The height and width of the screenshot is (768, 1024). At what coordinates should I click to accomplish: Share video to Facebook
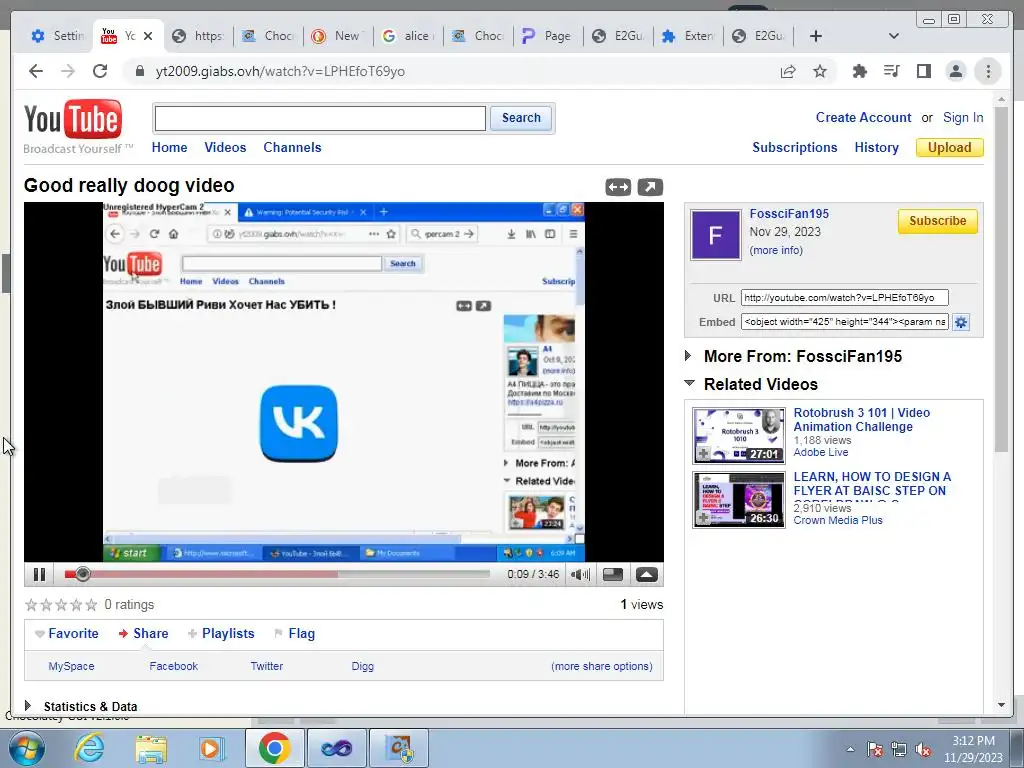[x=173, y=666]
